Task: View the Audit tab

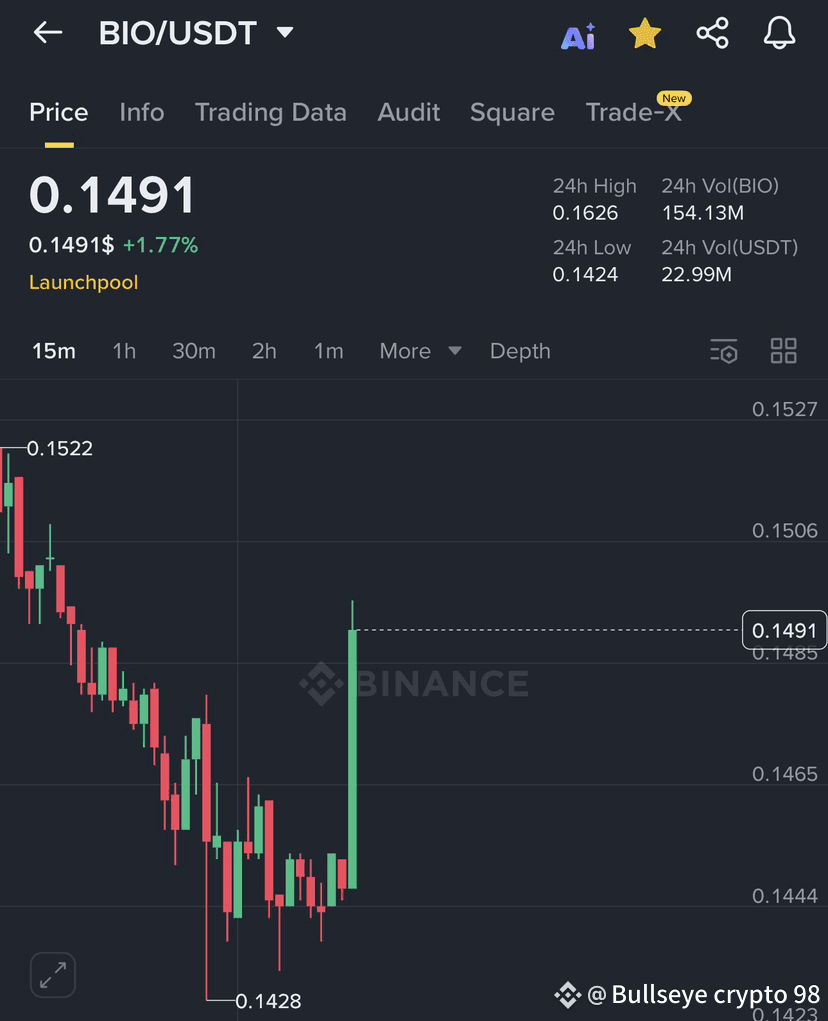Action: click(x=408, y=112)
